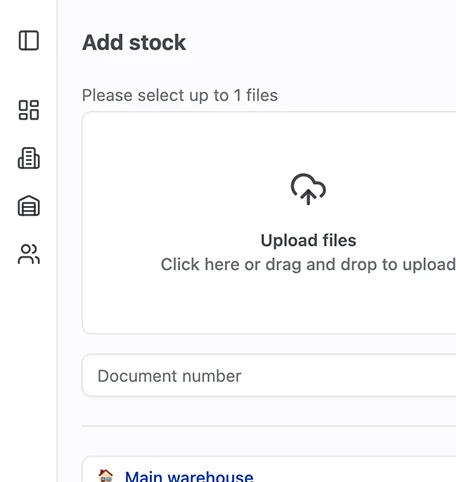
Task: Open the users icon in sidebar
Action: pyautogui.click(x=29, y=254)
